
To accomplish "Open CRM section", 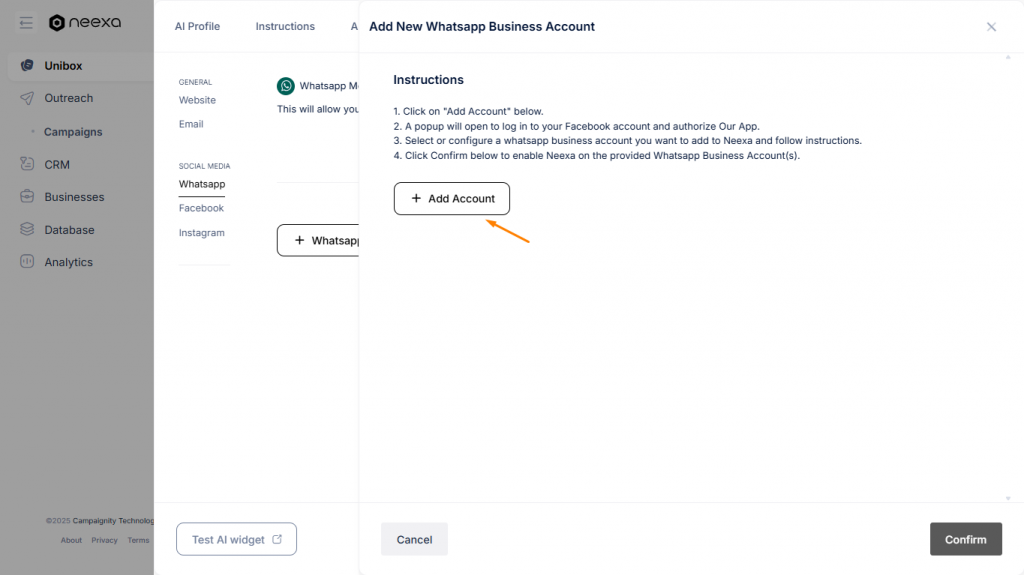I will (x=57, y=165).
